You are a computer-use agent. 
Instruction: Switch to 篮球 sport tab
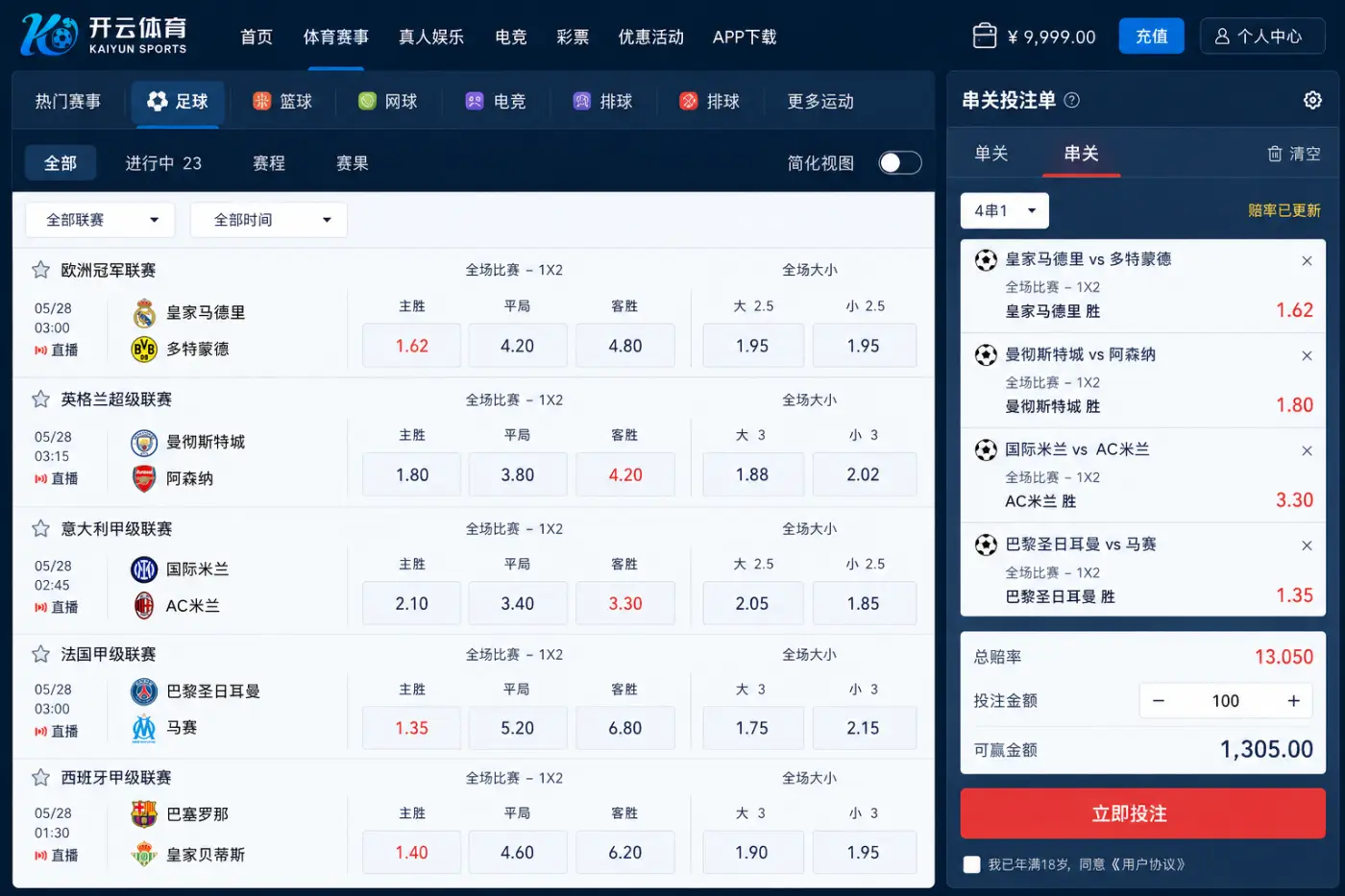(x=282, y=101)
